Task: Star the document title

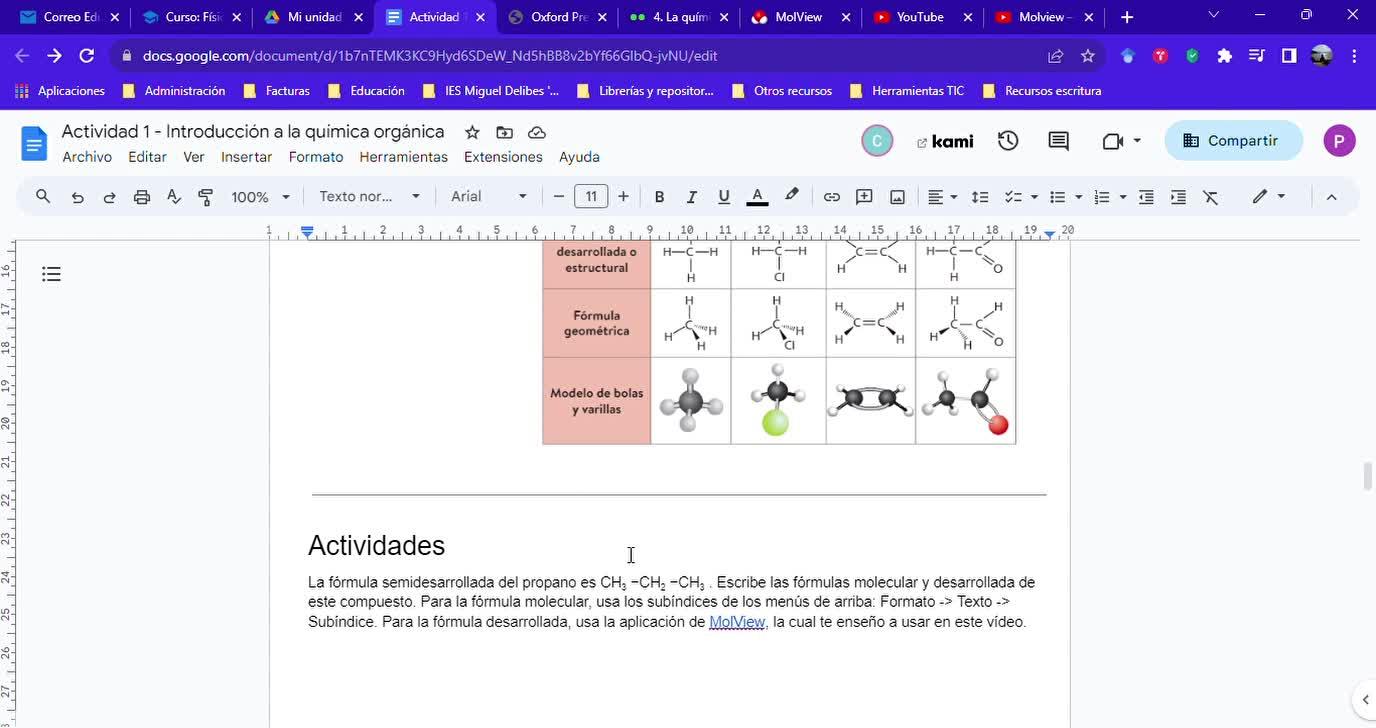Action: (x=472, y=132)
